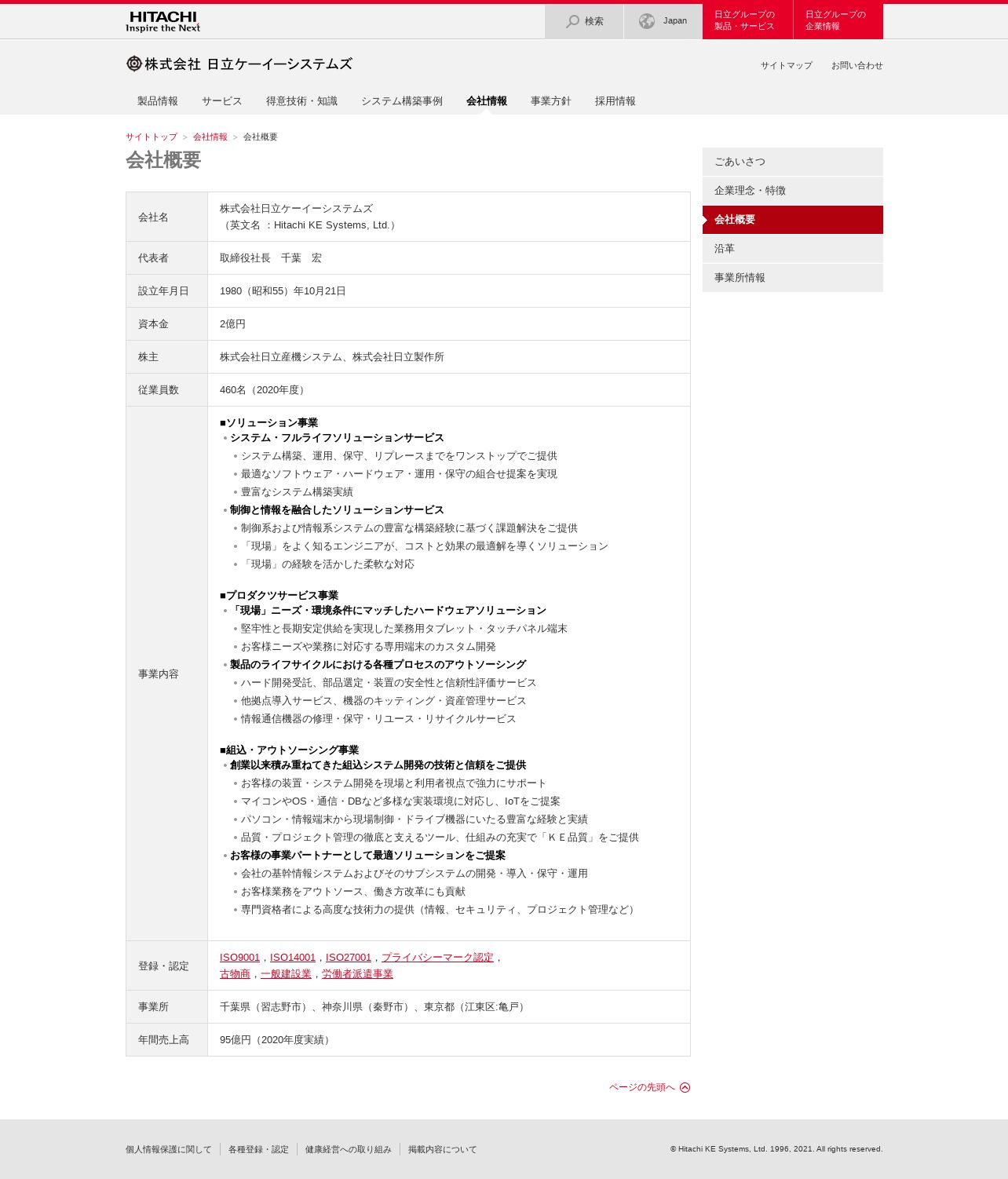Click the 460名（2020年度） cell

(449, 390)
